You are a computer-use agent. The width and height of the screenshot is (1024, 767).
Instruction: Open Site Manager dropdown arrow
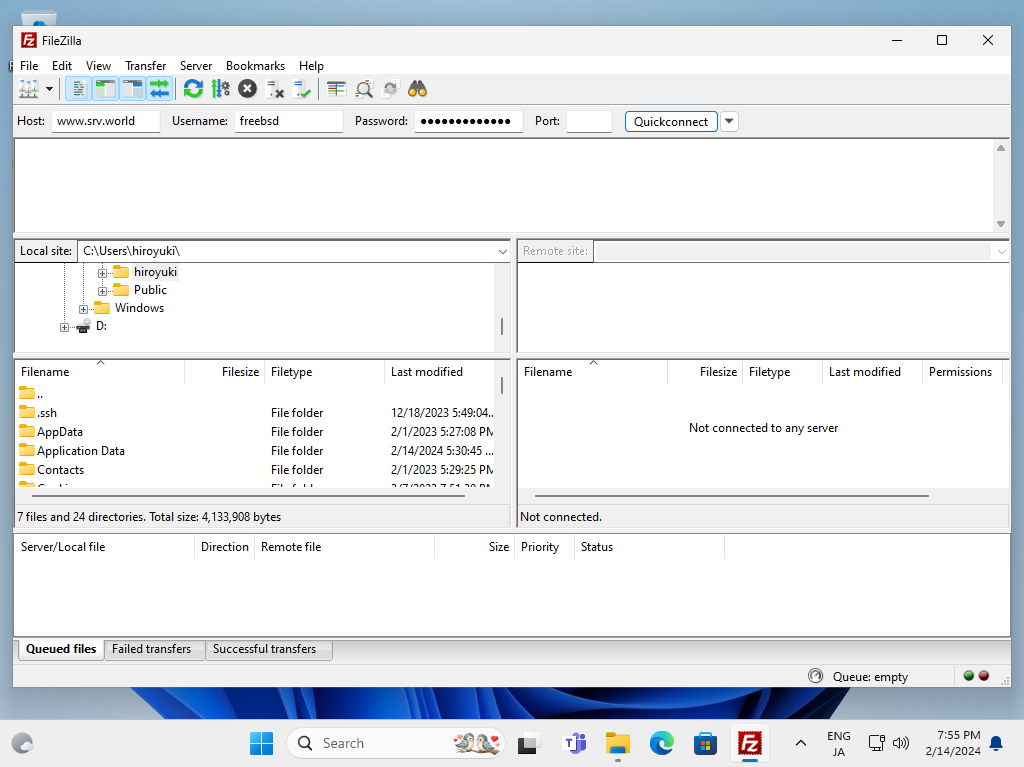coord(49,89)
